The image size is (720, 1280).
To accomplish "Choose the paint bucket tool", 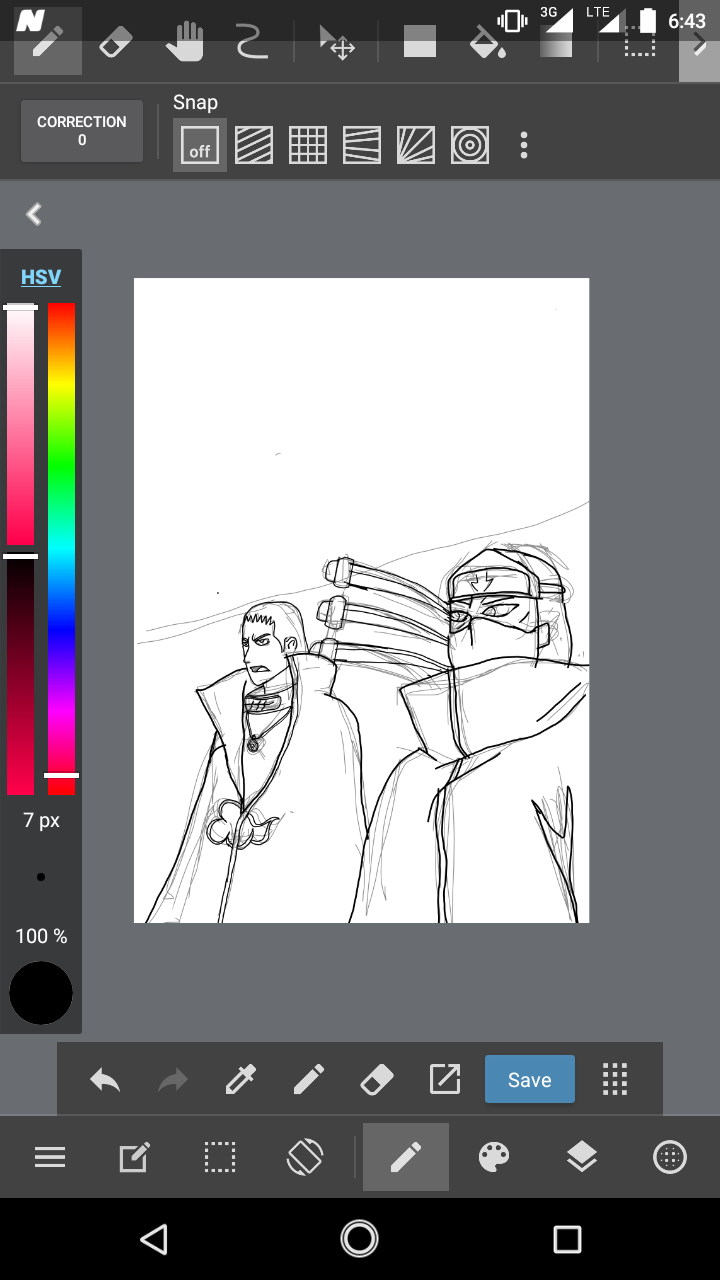I will click(488, 43).
